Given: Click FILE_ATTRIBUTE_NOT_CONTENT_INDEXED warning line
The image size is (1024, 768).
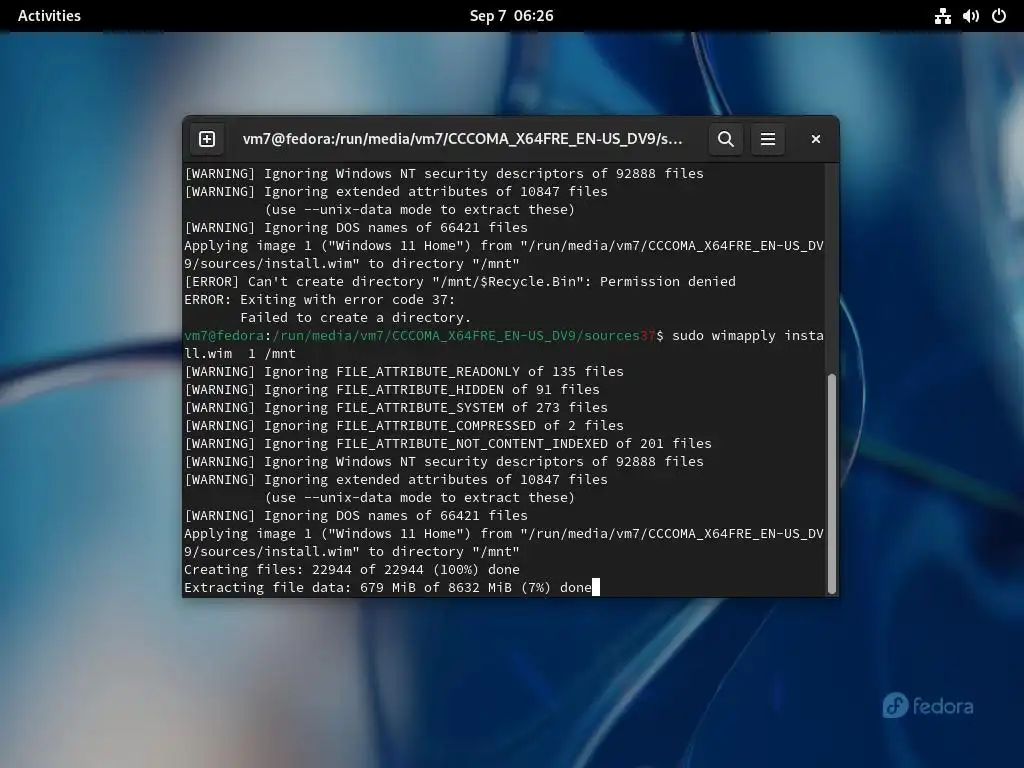Looking at the screenshot, I should 448,443.
